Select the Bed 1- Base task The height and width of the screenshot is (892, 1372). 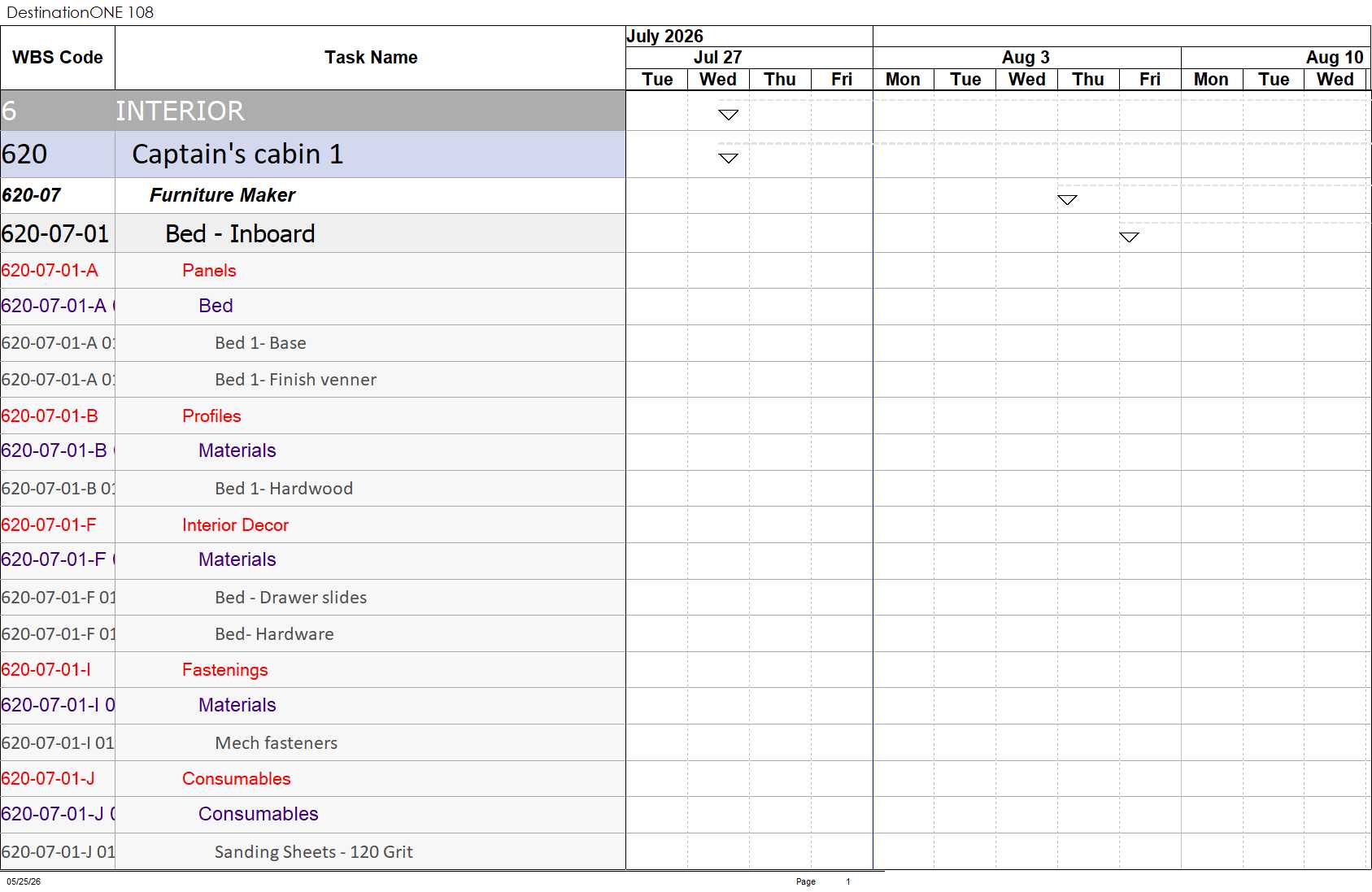[260, 343]
